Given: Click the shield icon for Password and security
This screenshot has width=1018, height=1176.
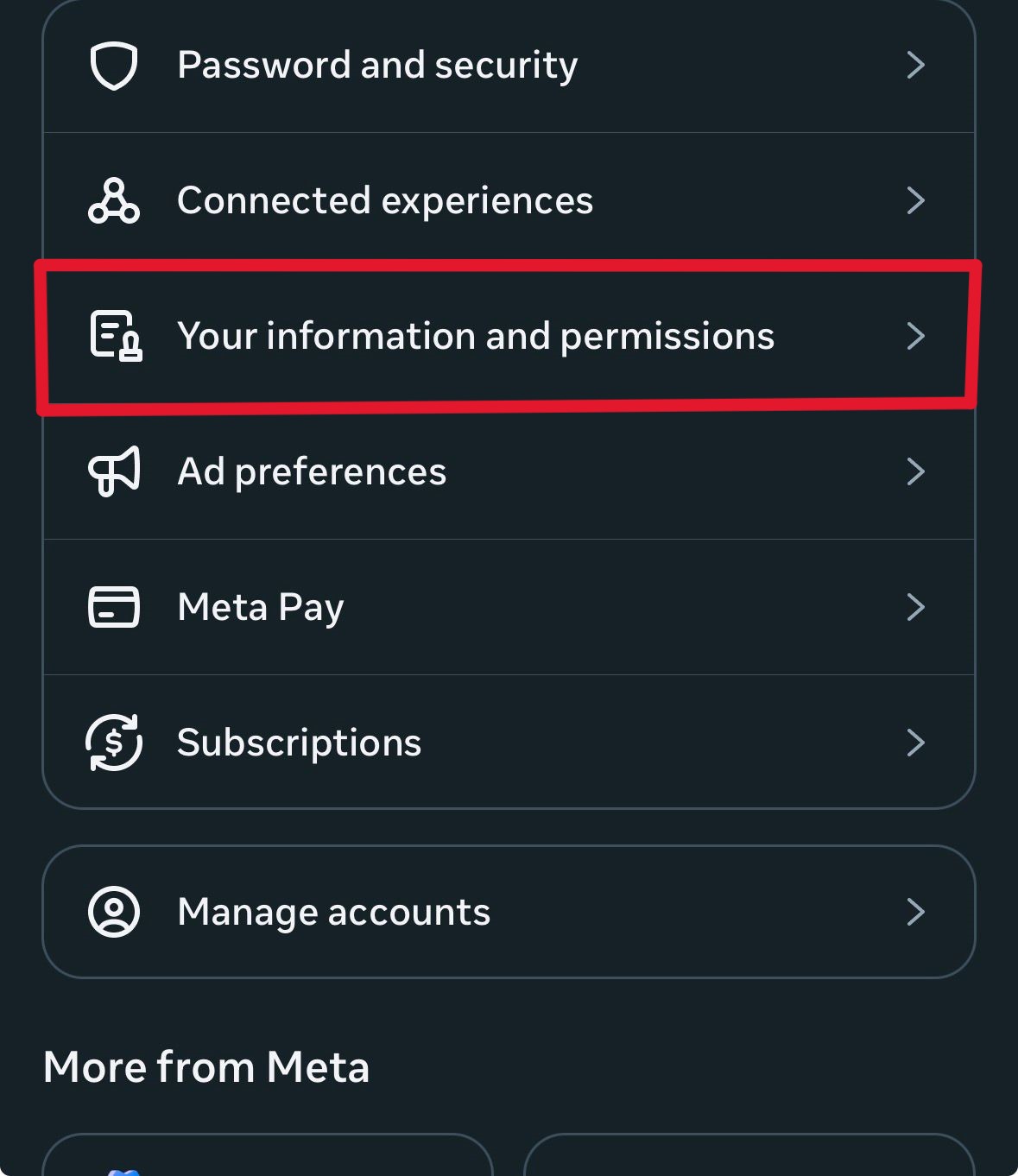Looking at the screenshot, I should click(x=114, y=66).
